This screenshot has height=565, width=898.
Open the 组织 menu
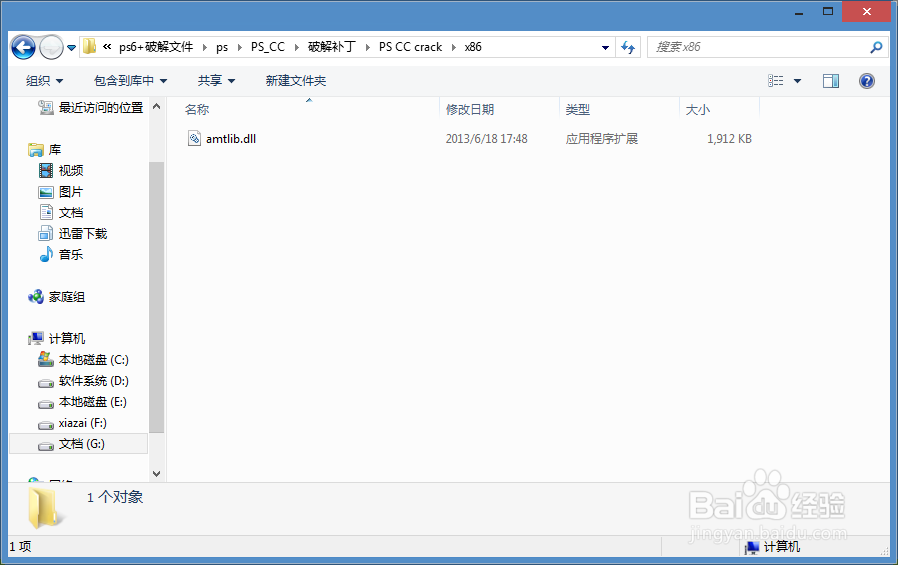pyautogui.click(x=44, y=81)
